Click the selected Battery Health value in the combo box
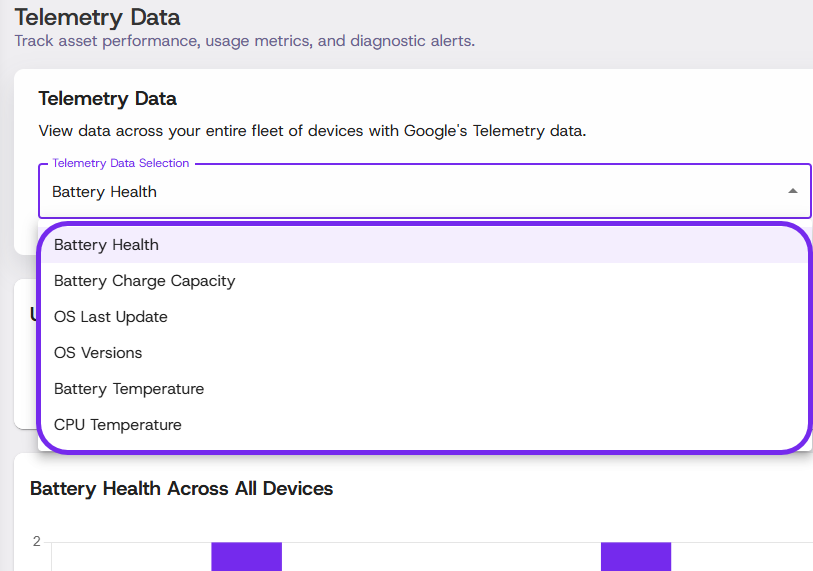 (x=104, y=192)
